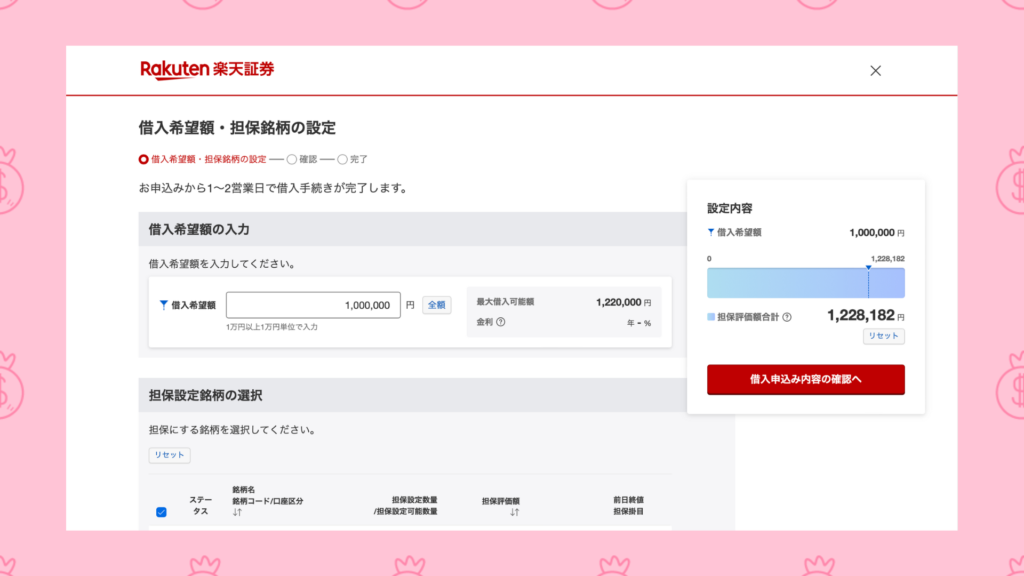1024x576 pixels.
Task: Sort by 担保評価額 column arrows
Action: tap(514, 512)
